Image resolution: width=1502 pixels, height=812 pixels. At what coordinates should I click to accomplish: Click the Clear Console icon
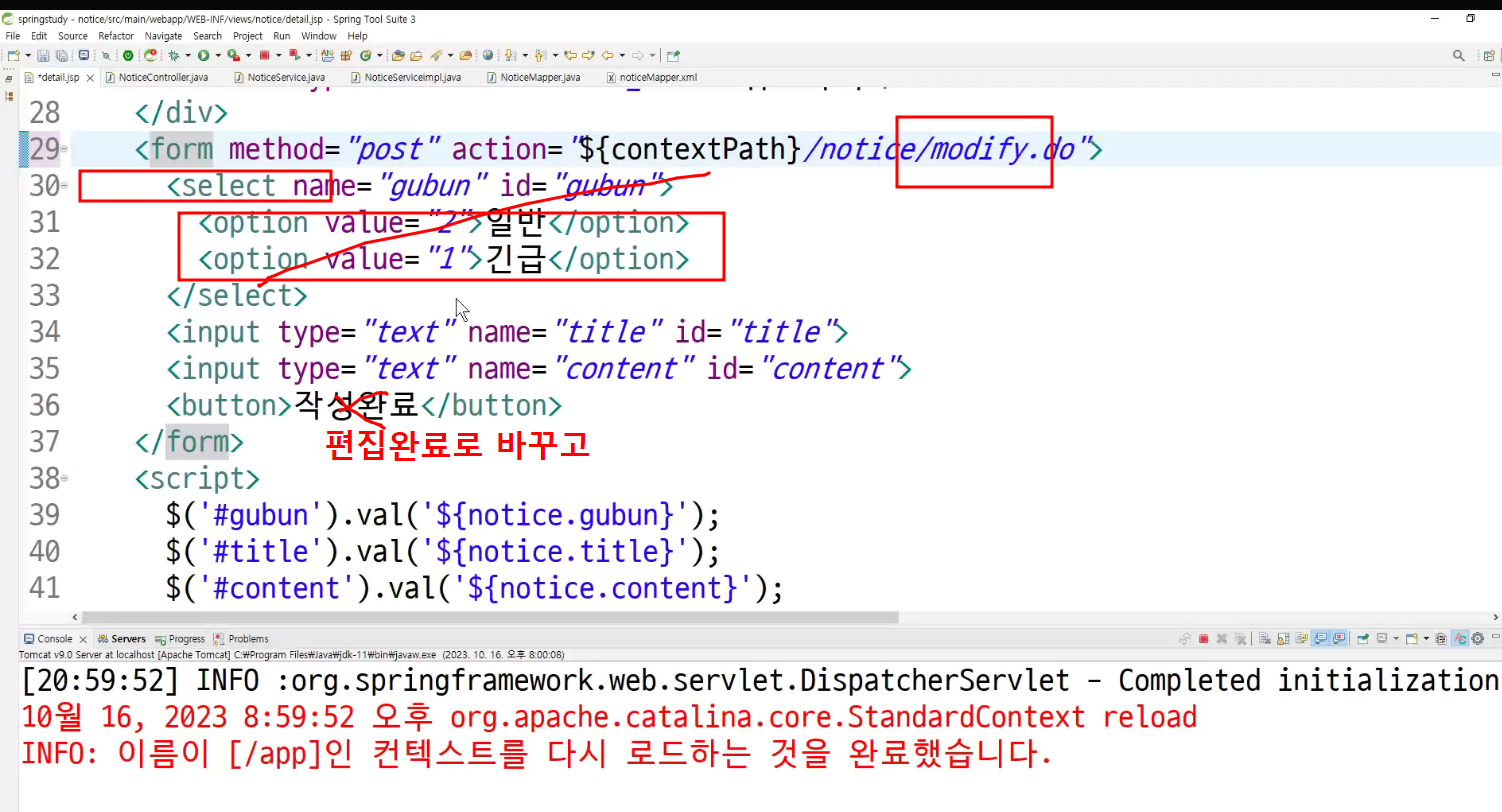coord(1265,638)
